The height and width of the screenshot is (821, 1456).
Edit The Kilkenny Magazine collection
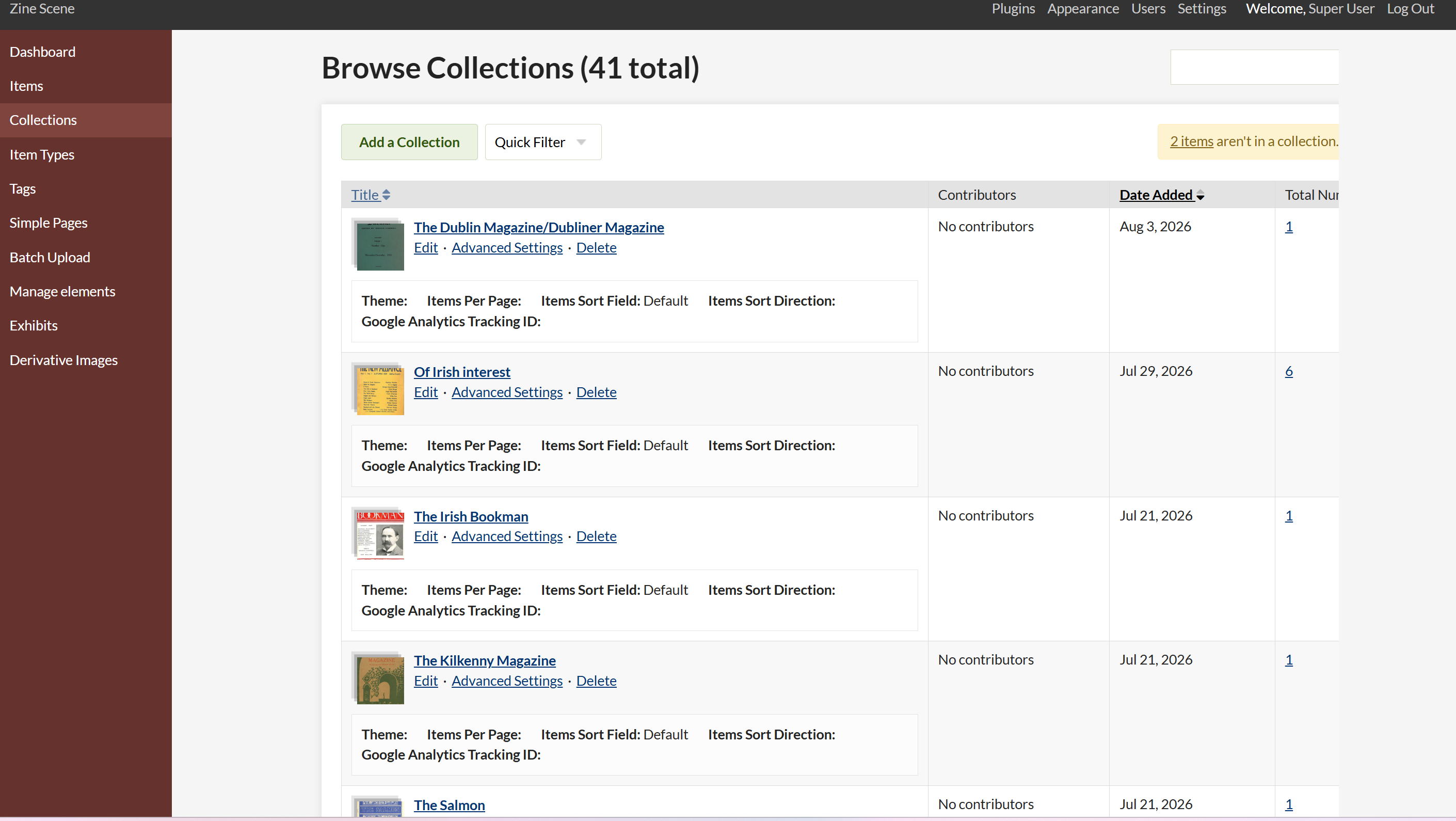coord(426,682)
